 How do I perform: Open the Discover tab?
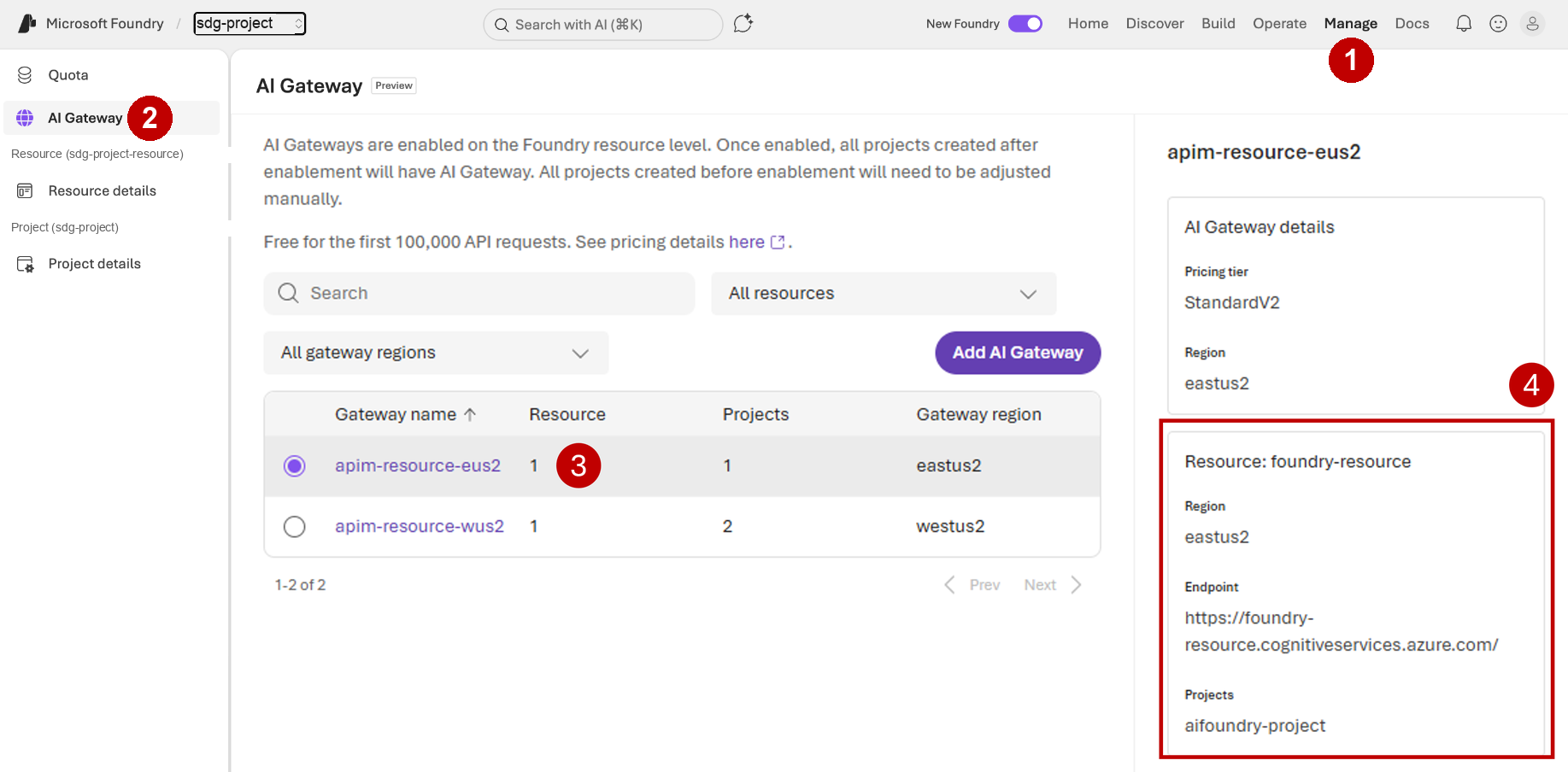coord(1154,24)
